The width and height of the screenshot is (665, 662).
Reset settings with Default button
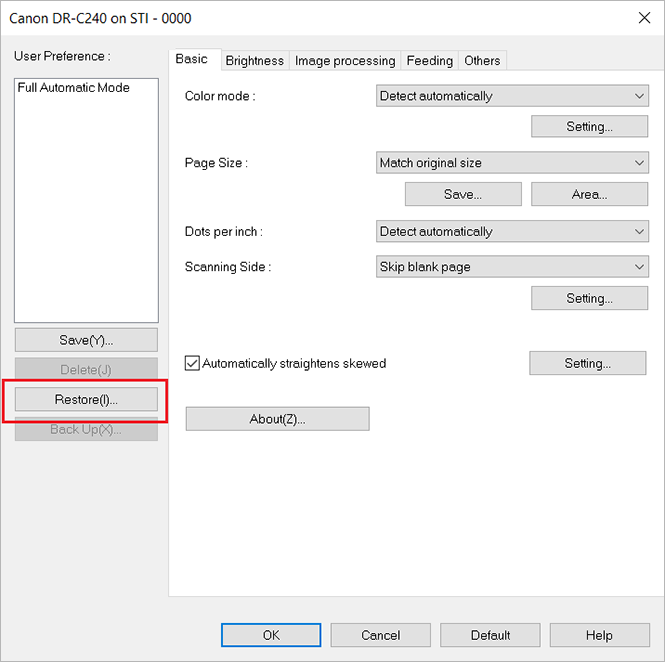coord(490,635)
